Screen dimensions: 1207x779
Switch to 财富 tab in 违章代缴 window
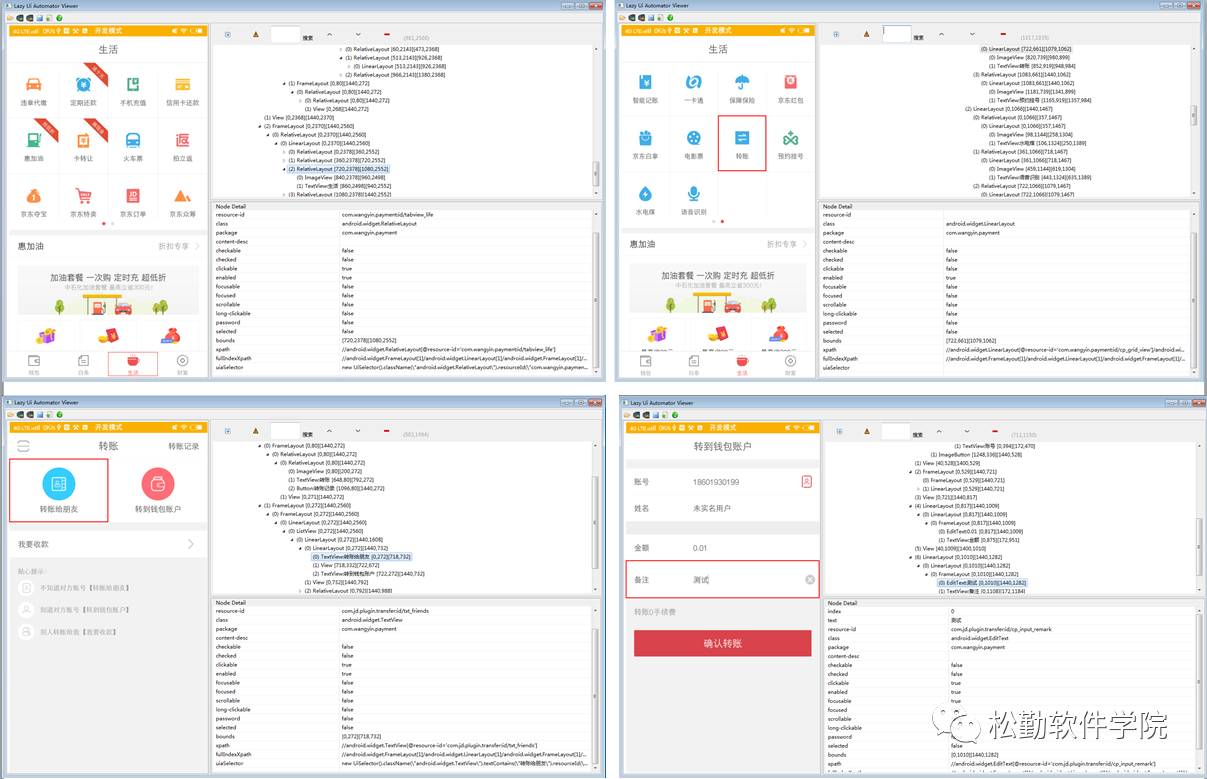coord(182,364)
